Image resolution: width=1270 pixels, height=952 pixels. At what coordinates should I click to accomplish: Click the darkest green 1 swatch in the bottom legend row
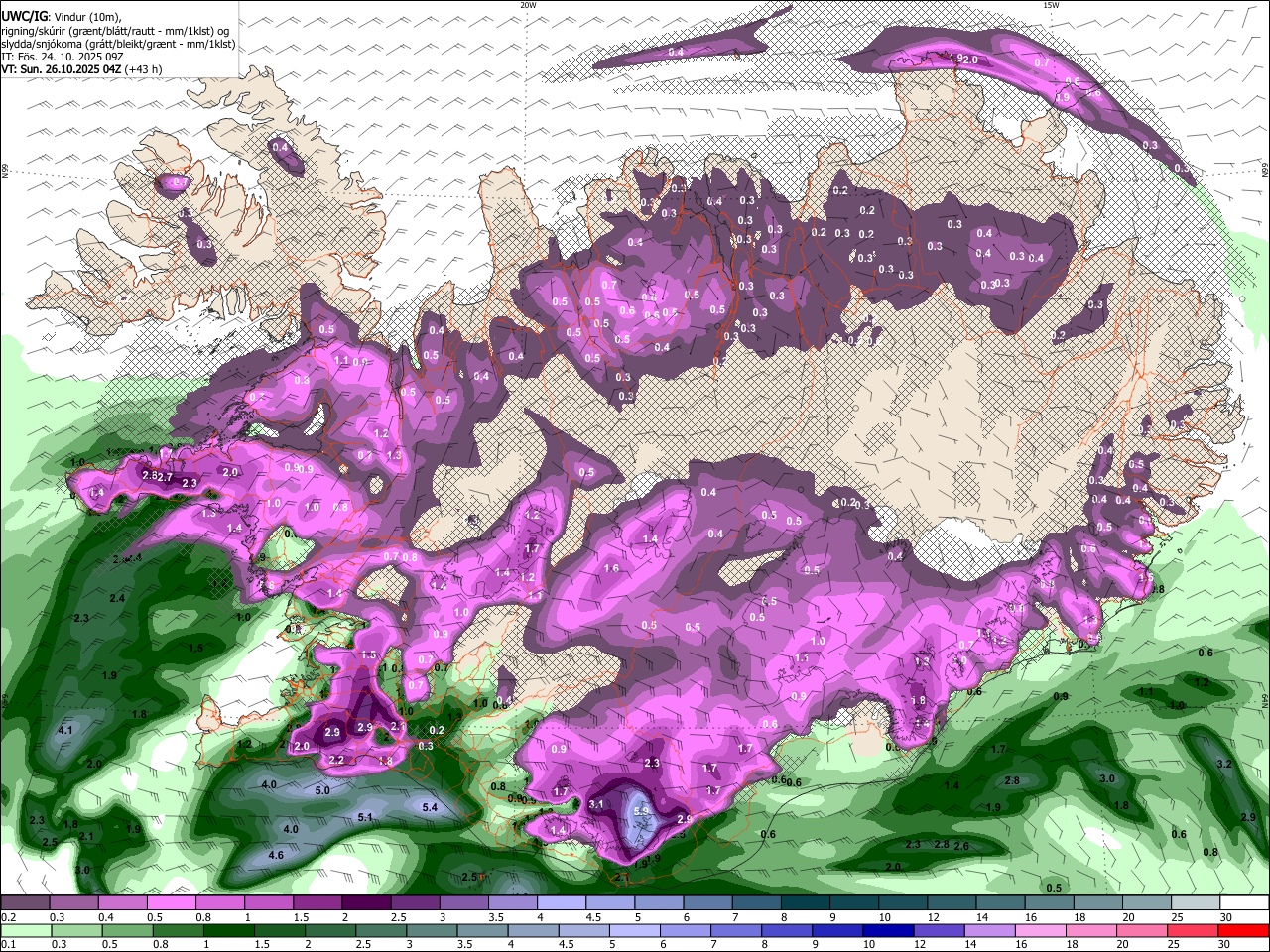(x=228, y=930)
